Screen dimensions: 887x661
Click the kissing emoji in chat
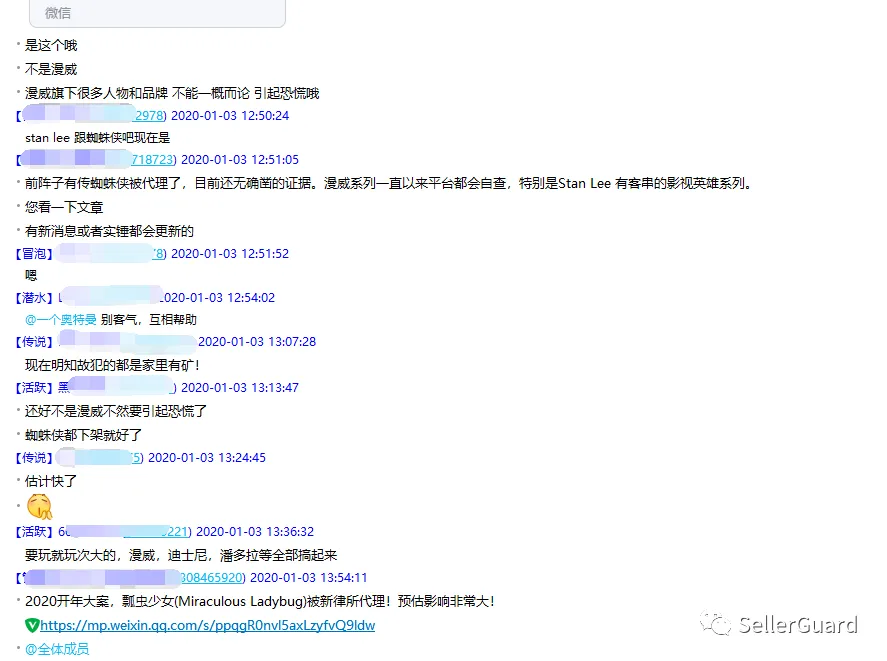tap(40, 507)
